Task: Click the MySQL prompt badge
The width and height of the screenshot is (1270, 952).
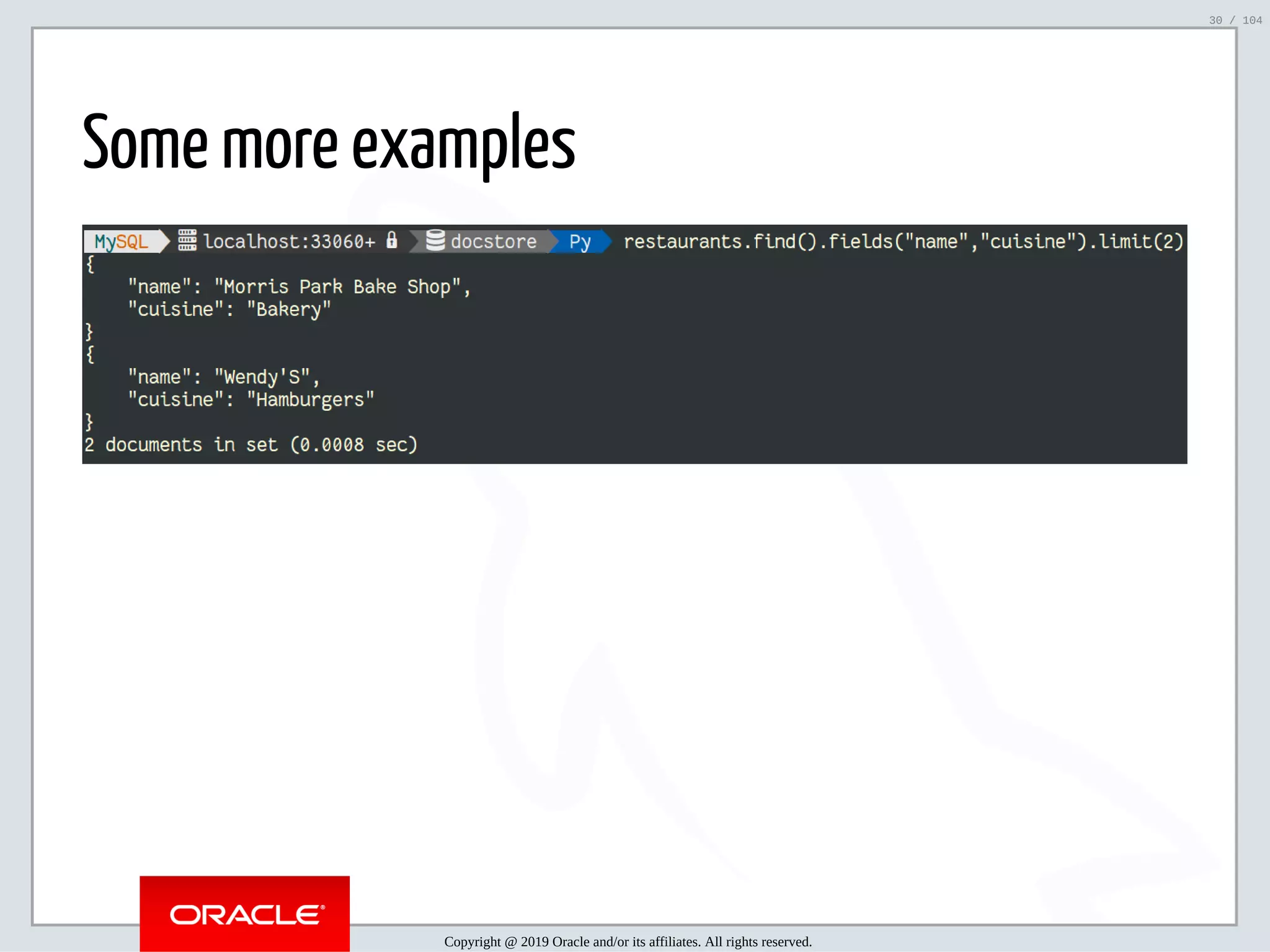Action: coord(122,241)
